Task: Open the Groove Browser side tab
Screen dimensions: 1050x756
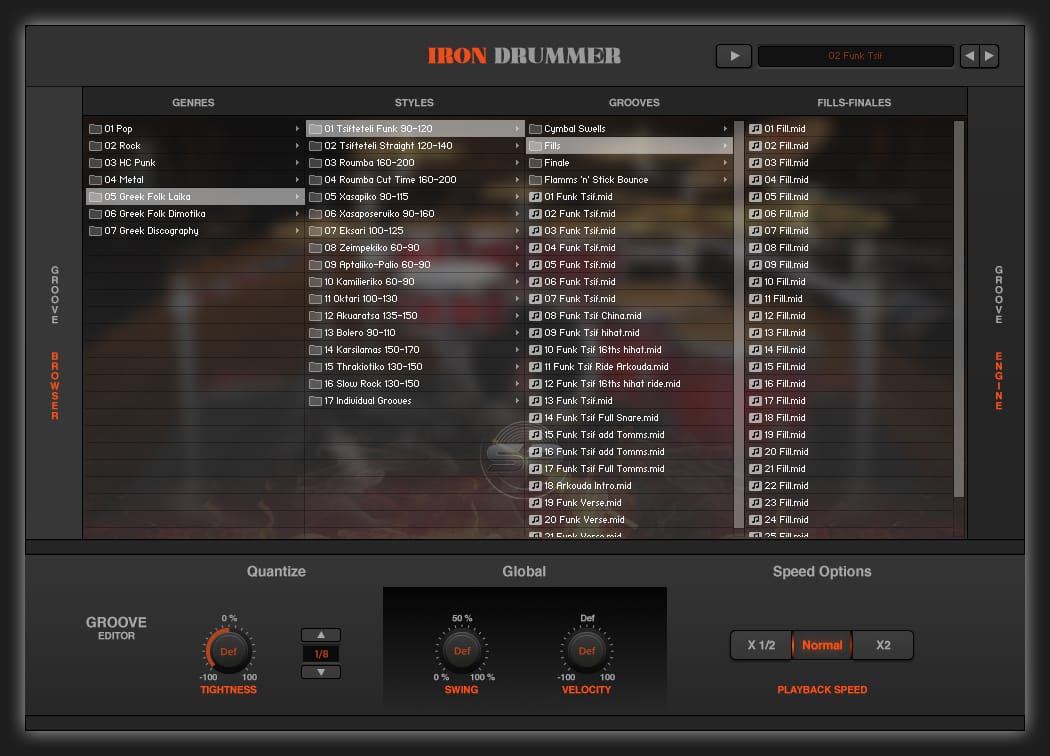Action: (55, 343)
